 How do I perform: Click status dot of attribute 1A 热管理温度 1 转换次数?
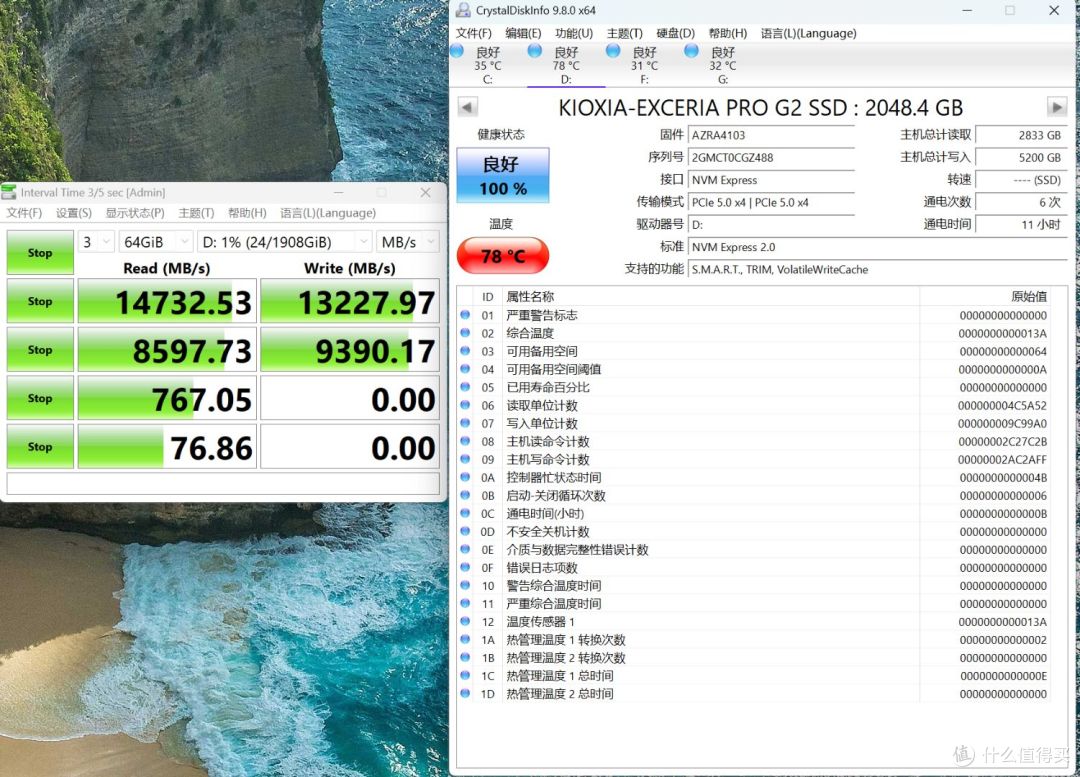465,639
